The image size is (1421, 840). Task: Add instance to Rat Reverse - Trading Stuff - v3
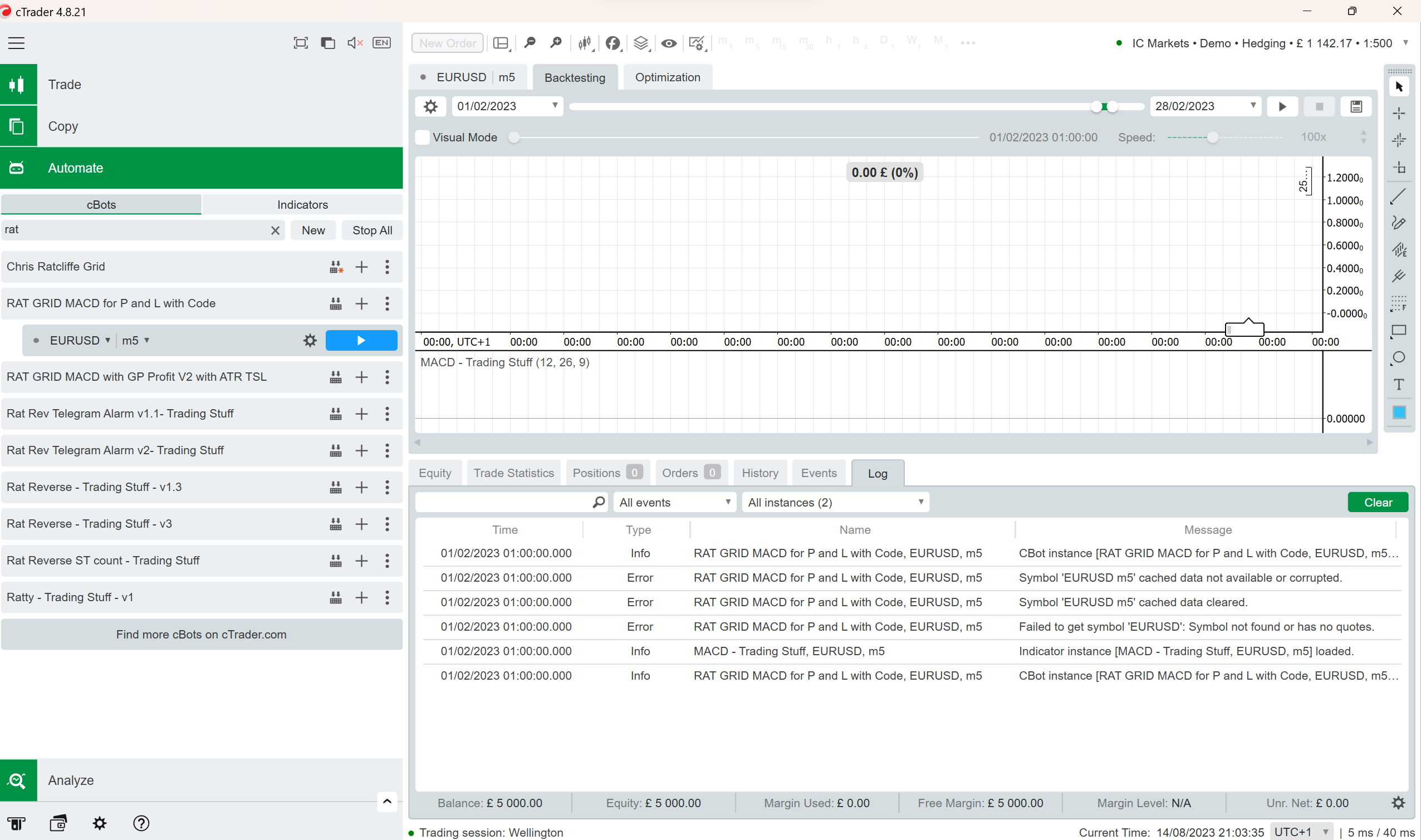(362, 524)
